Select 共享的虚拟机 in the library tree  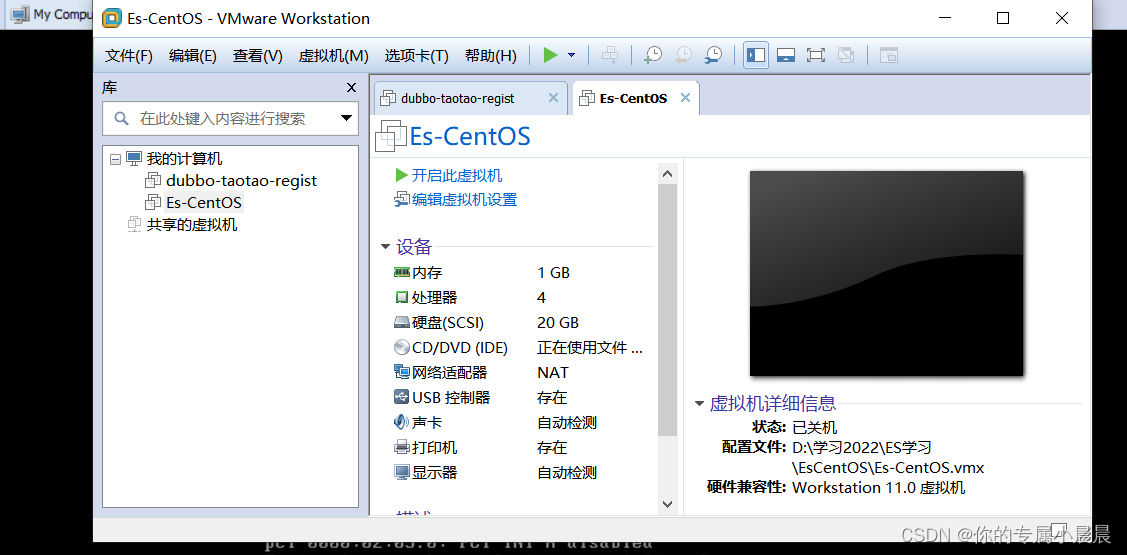(x=192, y=225)
